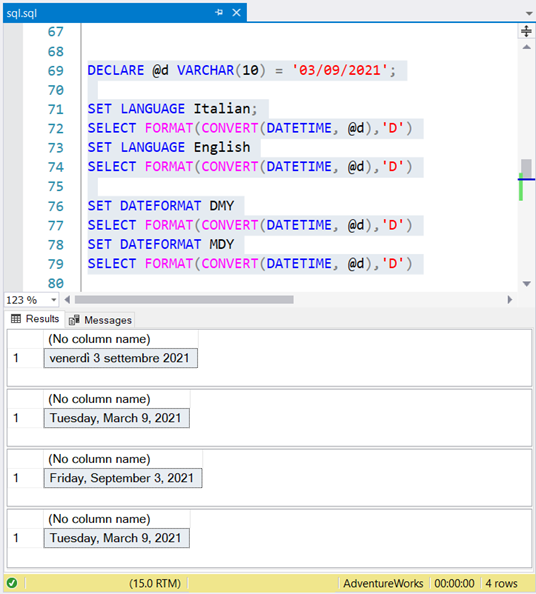
Task: Click the horizontal scrollbar thumb
Action: coord(184,300)
